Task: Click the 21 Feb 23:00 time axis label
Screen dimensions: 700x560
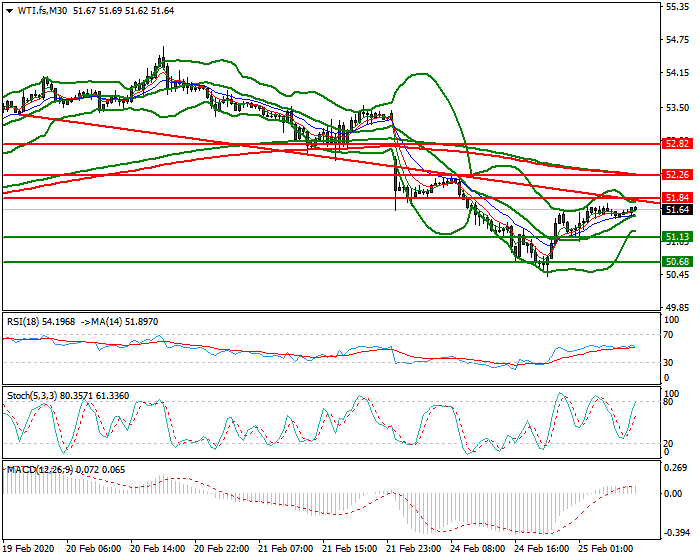Action: [x=414, y=549]
